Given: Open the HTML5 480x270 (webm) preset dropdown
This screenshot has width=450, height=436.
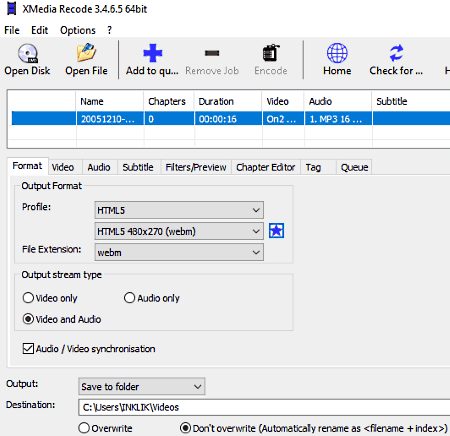Looking at the screenshot, I should coord(179,231).
